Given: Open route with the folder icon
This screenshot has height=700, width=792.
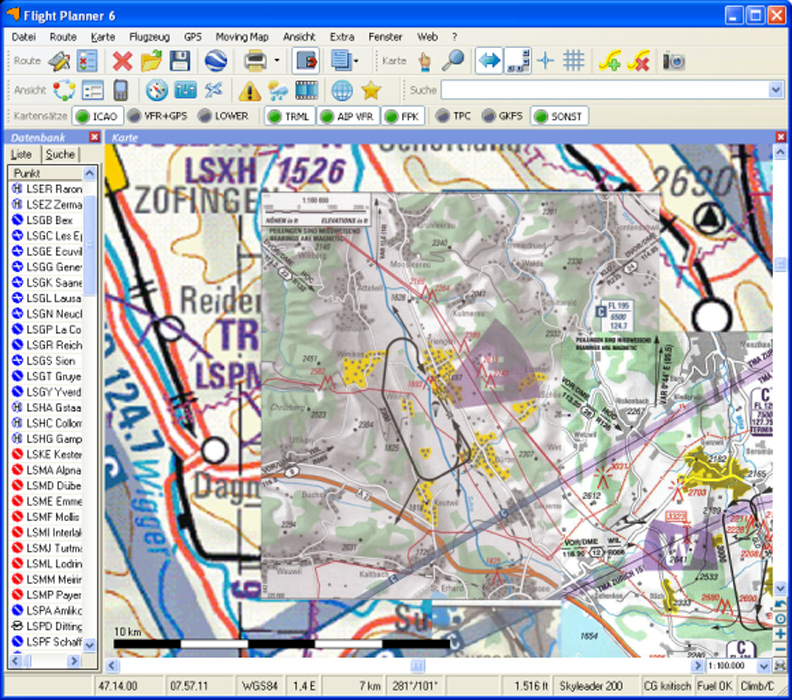Looking at the screenshot, I should (x=151, y=61).
